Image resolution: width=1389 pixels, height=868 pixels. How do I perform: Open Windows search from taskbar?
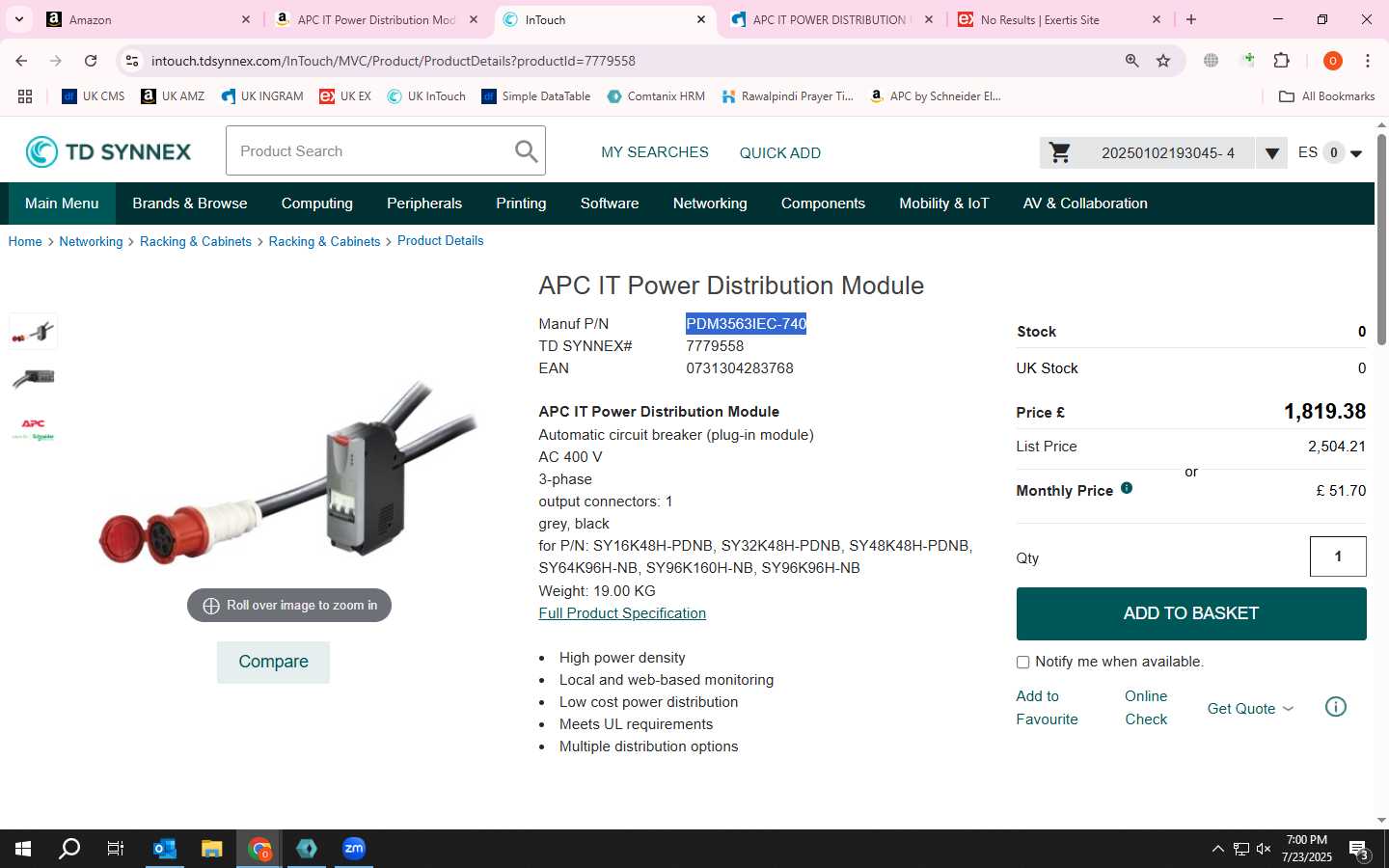tap(69, 849)
